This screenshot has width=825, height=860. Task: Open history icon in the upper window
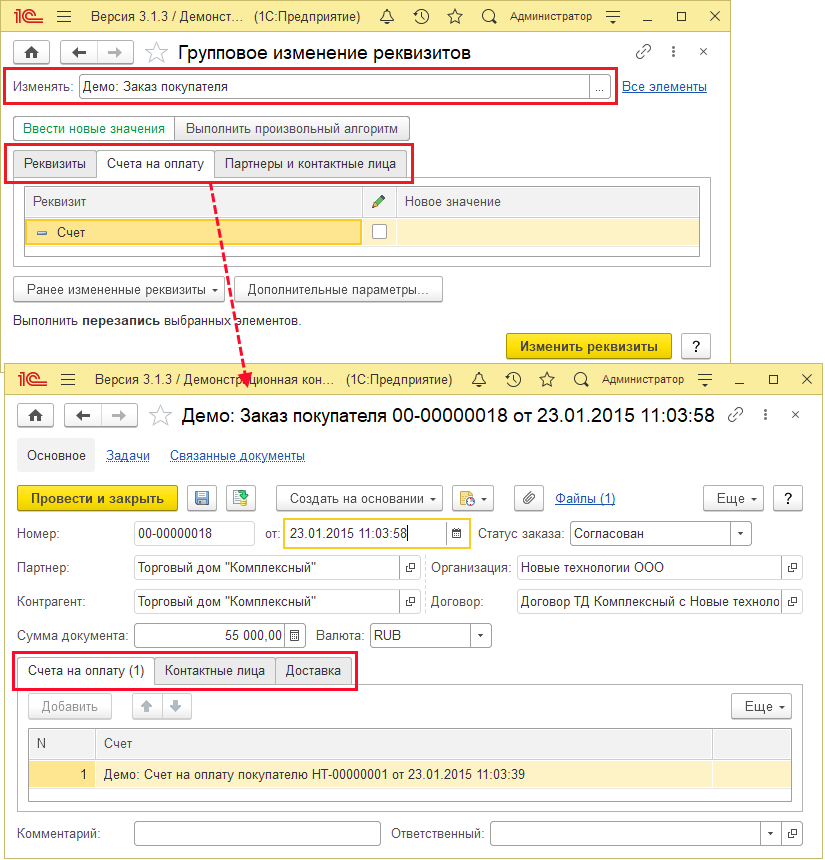click(421, 16)
